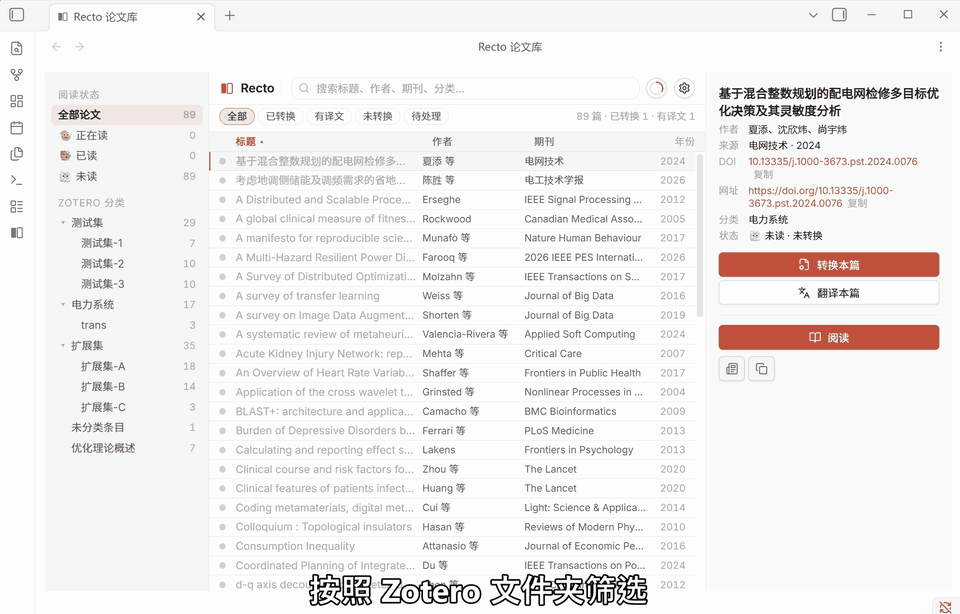The width and height of the screenshot is (960, 614).
Task: Select paper 'A manifesto for reproducible scie...'
Action: tap(452, 238)
